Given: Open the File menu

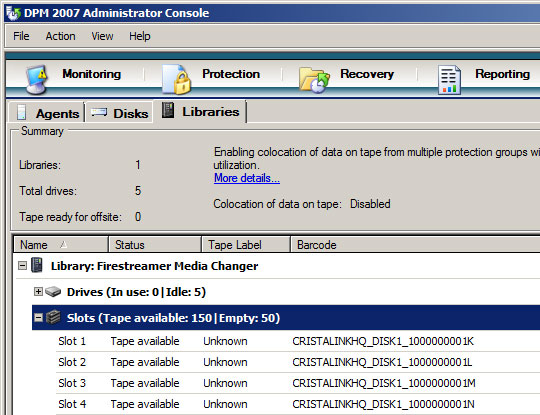Looking at the screenshot, I should [x=21, y=36].
